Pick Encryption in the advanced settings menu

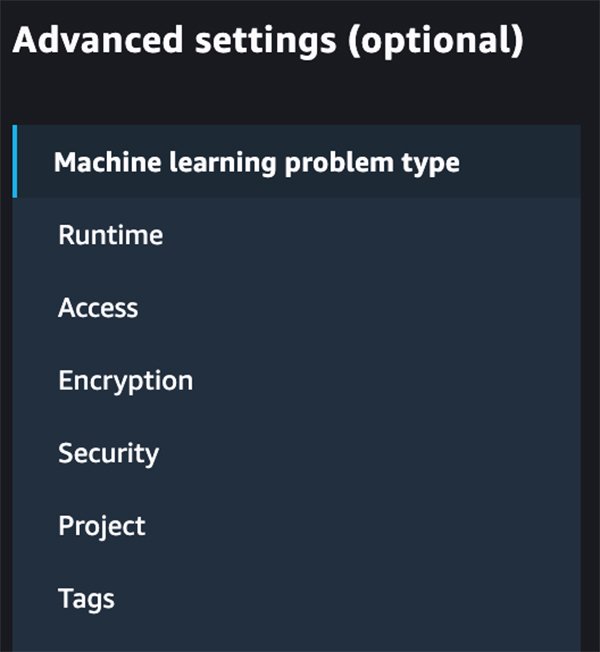pyautogui.click(x=125, y=380)
